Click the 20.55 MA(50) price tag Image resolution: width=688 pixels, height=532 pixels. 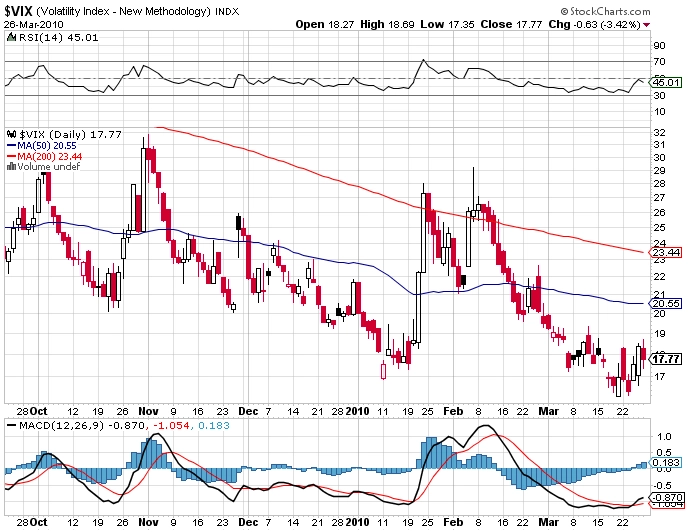click(665, 303)
